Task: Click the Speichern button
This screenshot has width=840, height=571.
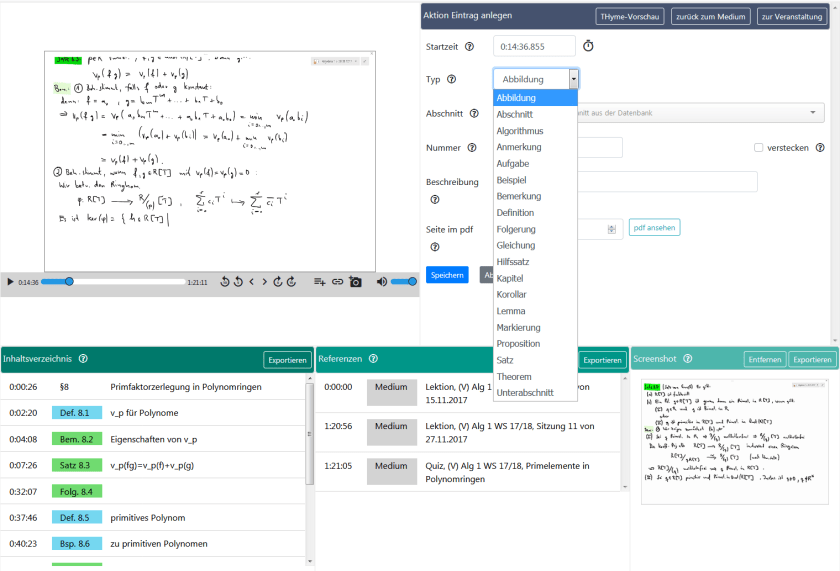Action: coord(447,274)
